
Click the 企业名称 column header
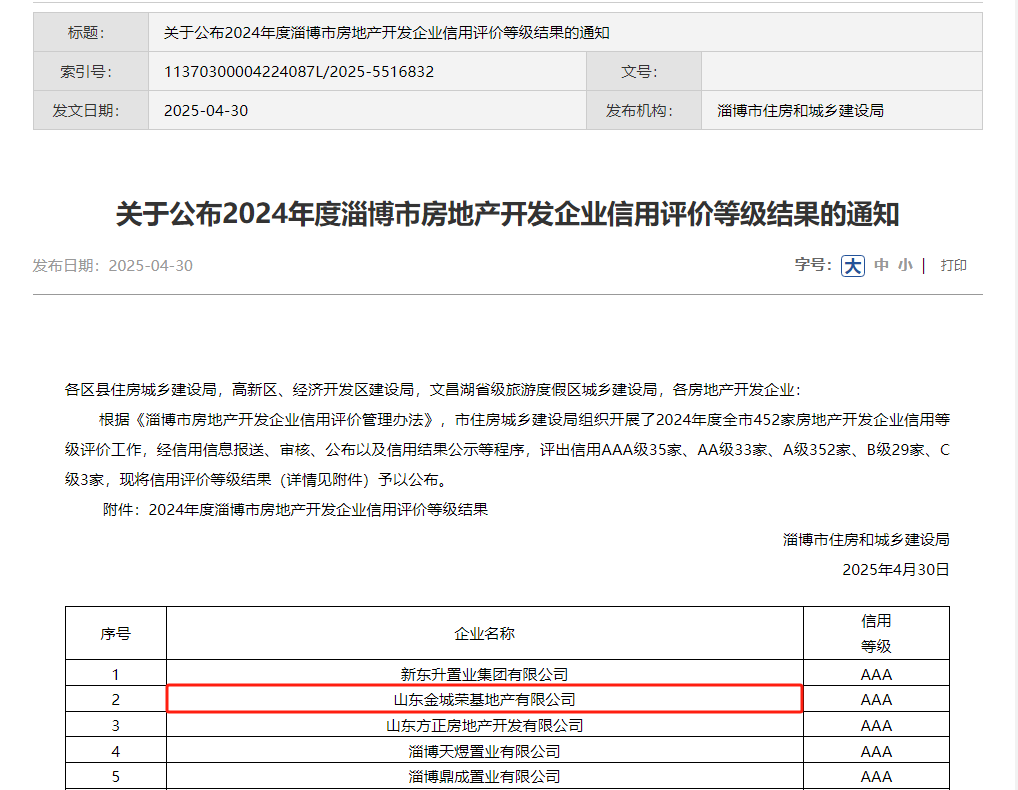point(484,633)
